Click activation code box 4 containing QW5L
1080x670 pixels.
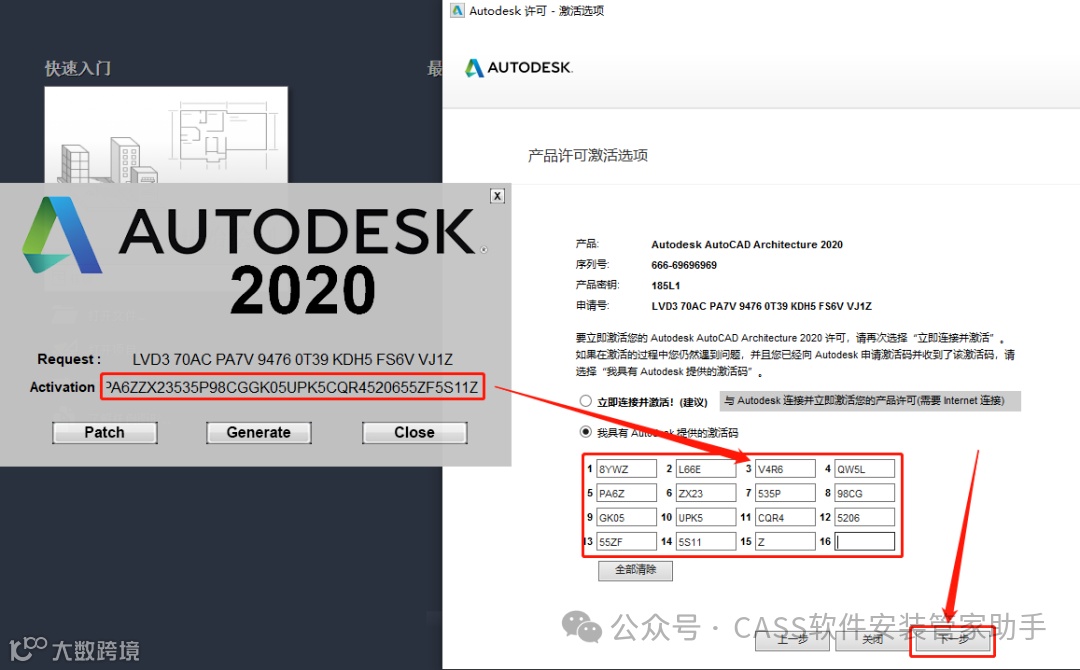[864, 469]
